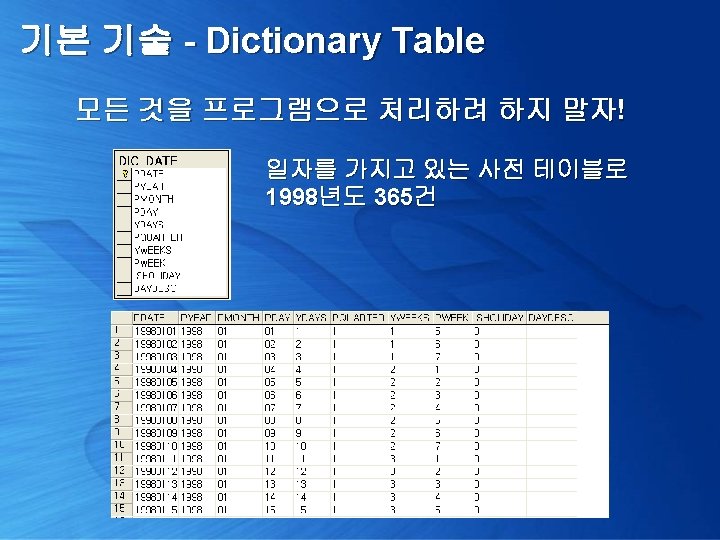Viewport: 720px width, 540px height.
Task: Select DAYDESC field in DIC_DATE field list
Action: click(155, 288)
